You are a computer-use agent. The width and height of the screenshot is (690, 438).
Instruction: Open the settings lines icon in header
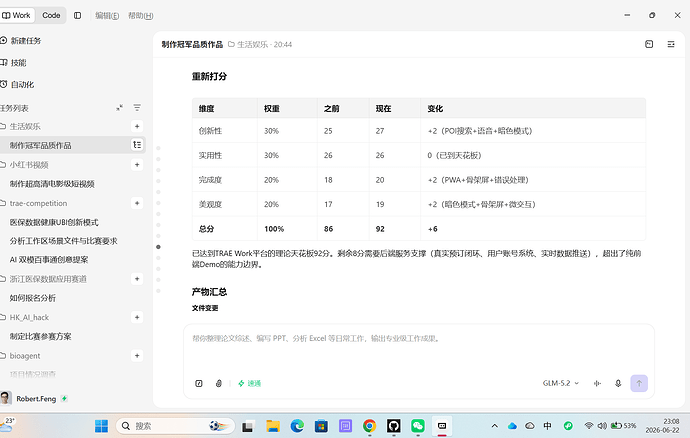coord(671,44)
